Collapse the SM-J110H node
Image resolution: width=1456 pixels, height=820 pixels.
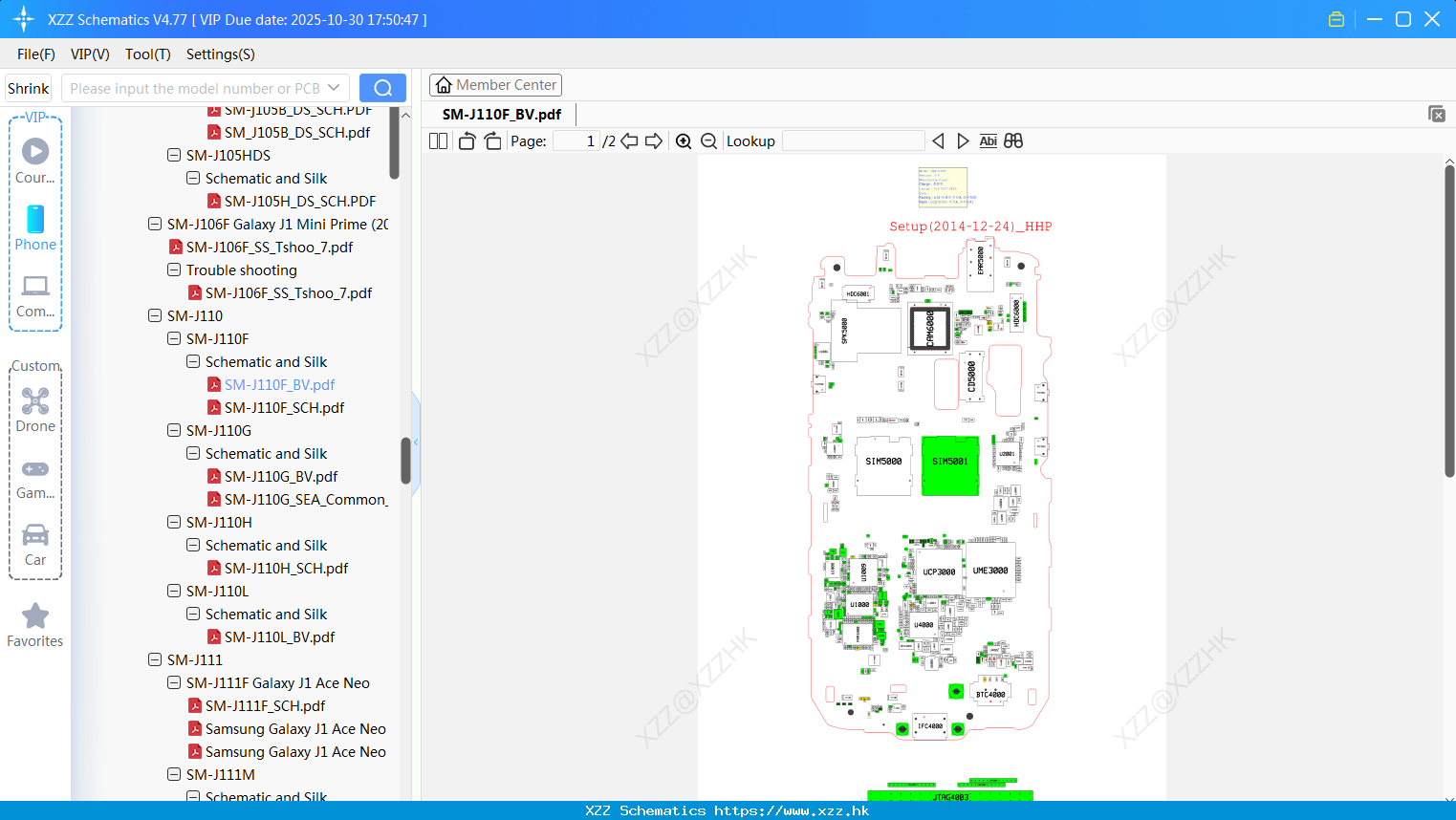[x=174, y=522]
